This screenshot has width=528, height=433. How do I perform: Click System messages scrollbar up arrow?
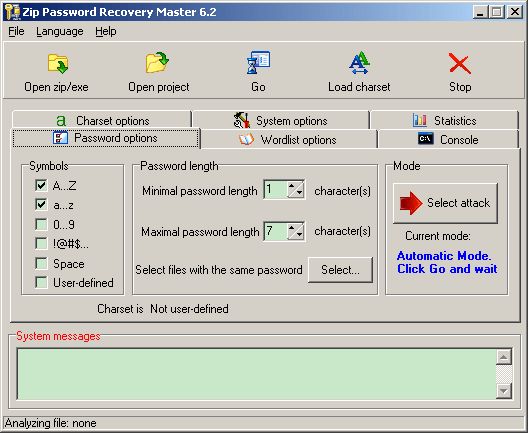(x=504, y=357)
